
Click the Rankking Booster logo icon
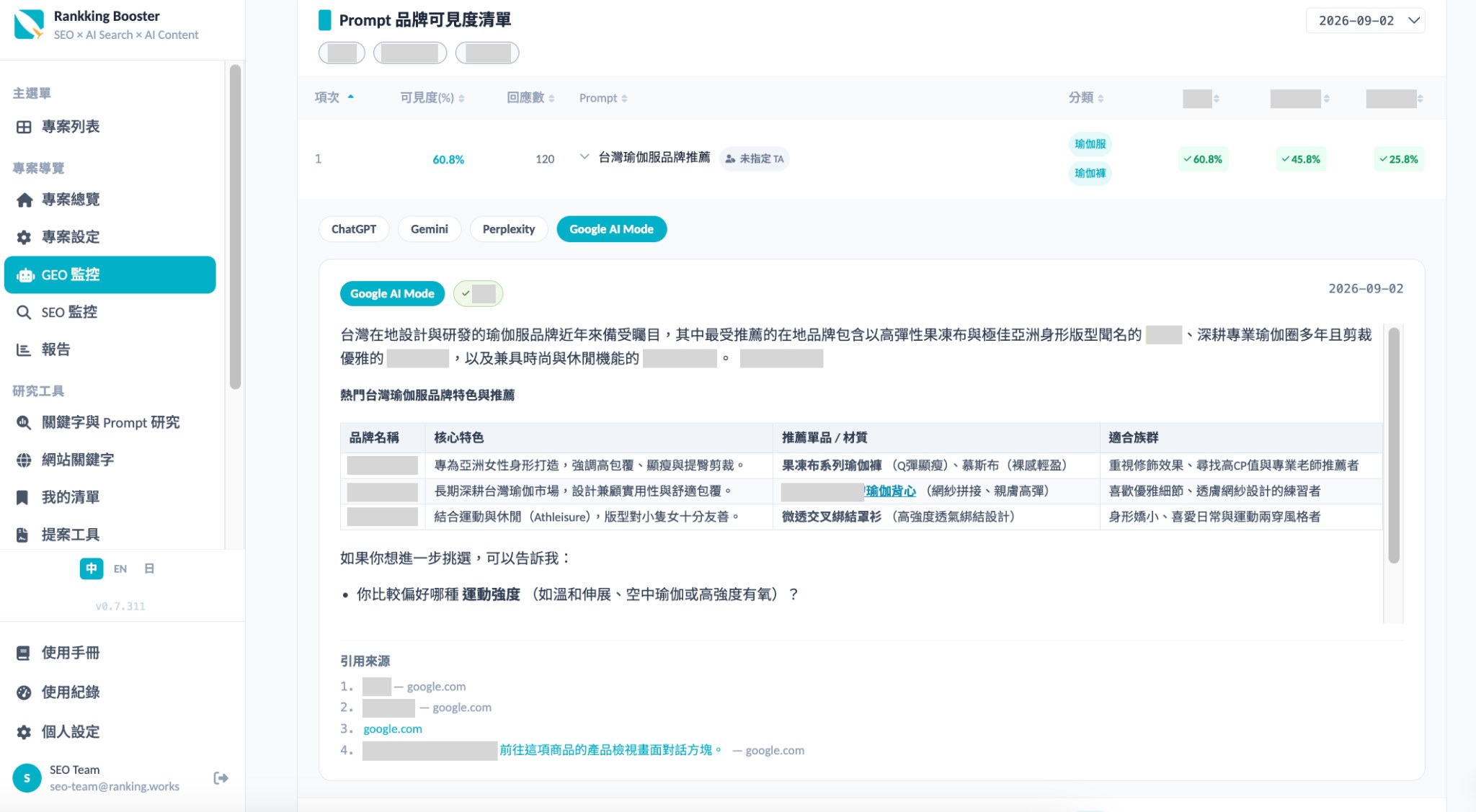pos(29,24)
